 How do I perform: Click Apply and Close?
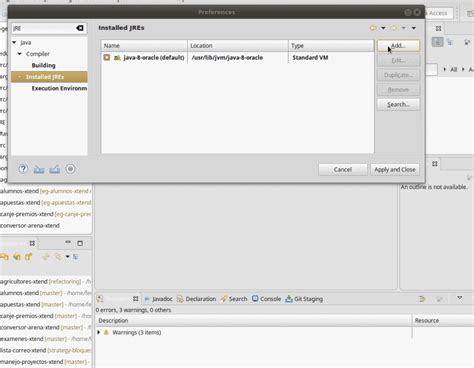395,169
